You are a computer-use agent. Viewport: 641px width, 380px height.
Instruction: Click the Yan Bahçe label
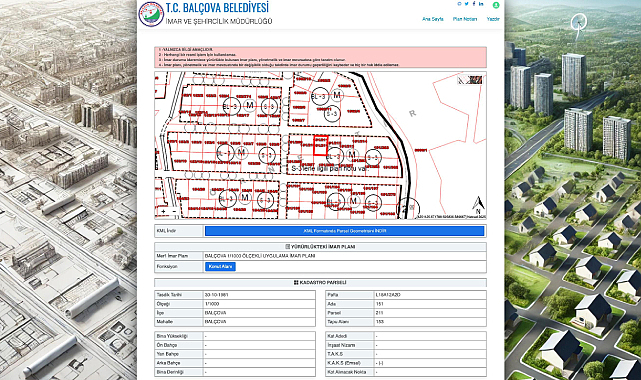pos(167,354)
